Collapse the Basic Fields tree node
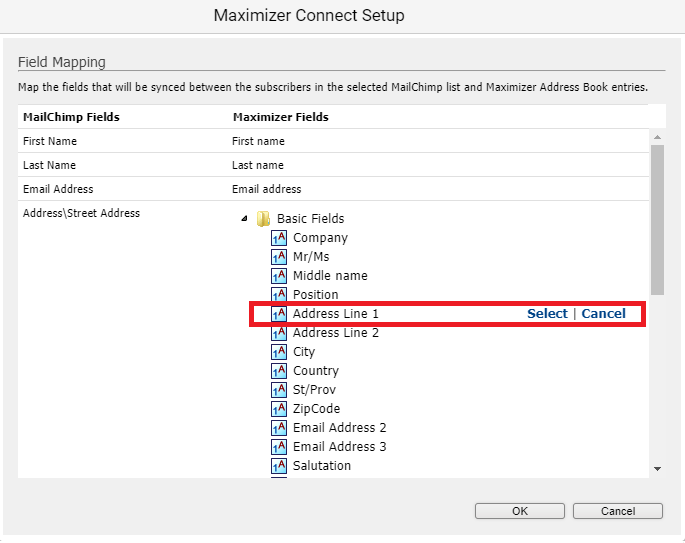The image size is (685, 543). point(244,218)
